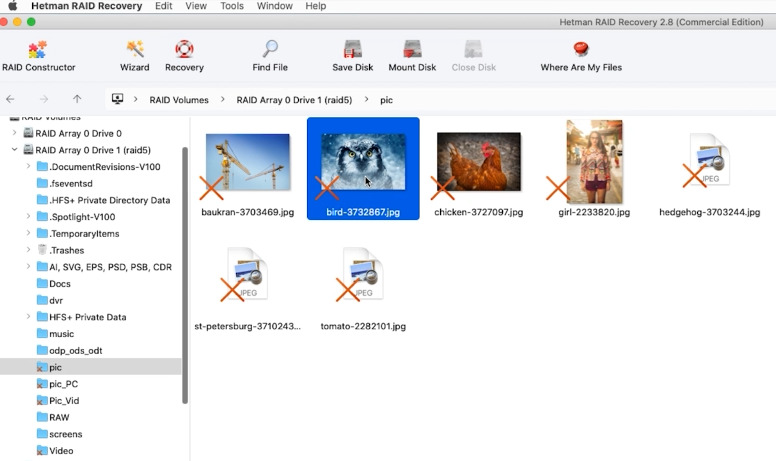Expand the .TemporaryItems folder
This screenshot has width=776, height=461.
(x=28, y=233)
